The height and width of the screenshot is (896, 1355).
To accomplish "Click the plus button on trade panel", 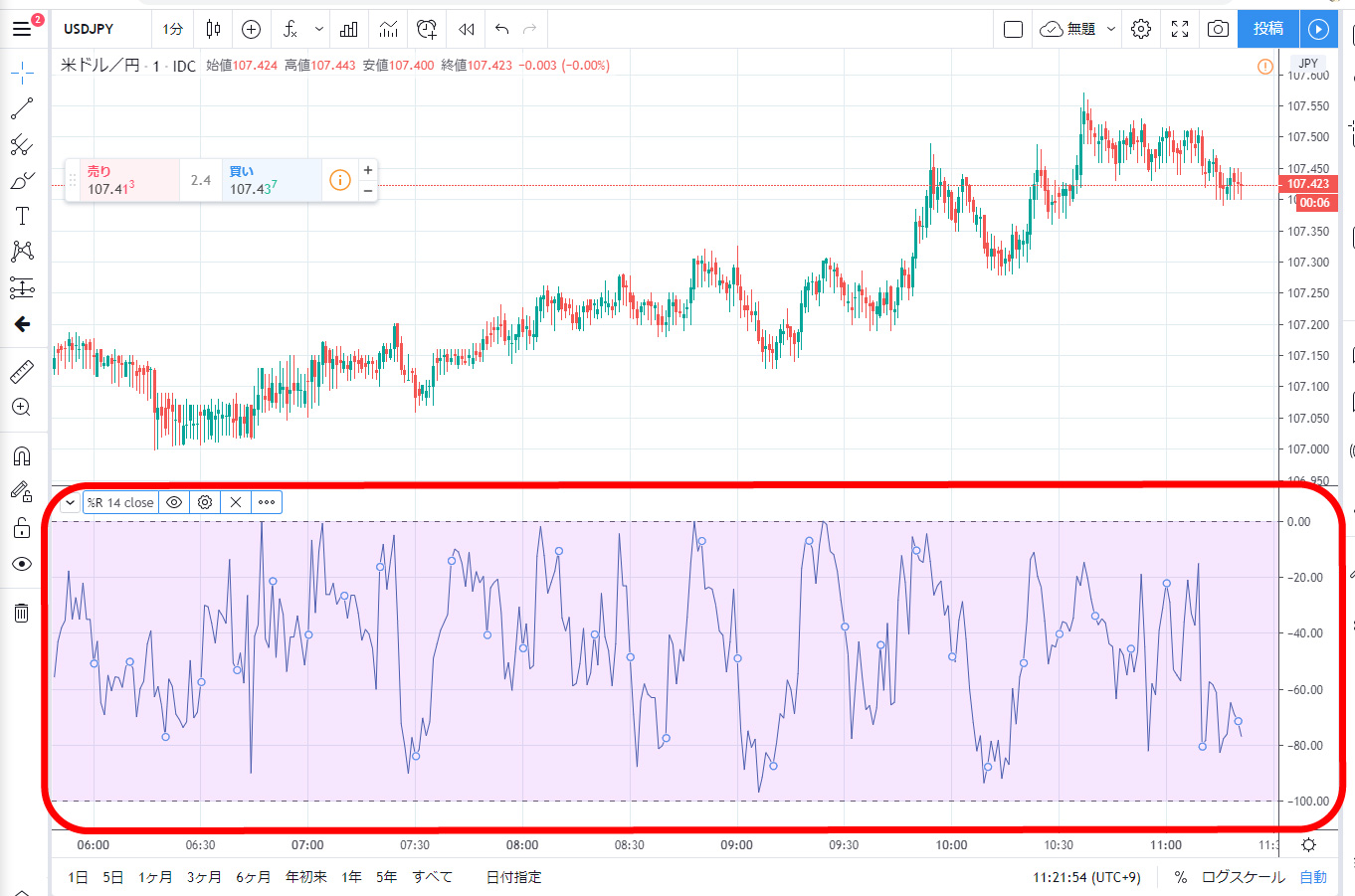I will click(x=368, y=170).
